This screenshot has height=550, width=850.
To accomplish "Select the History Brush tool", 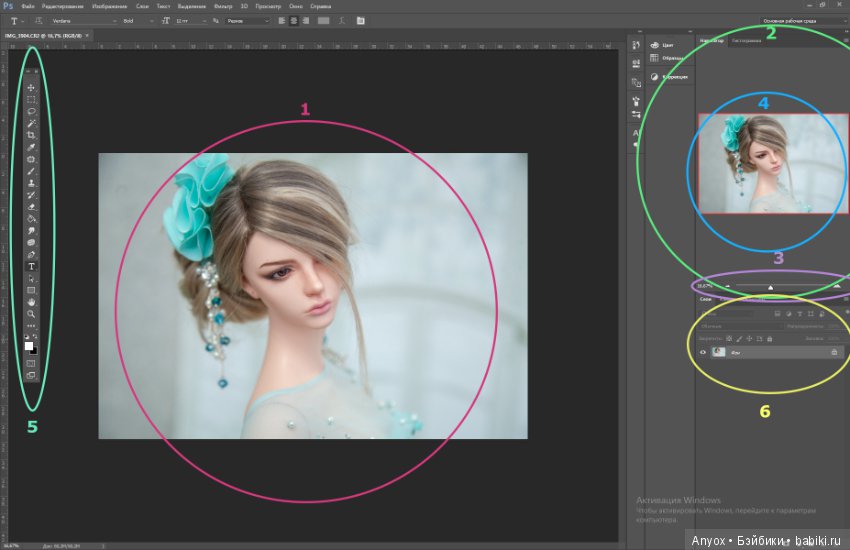I will point(31,195).
